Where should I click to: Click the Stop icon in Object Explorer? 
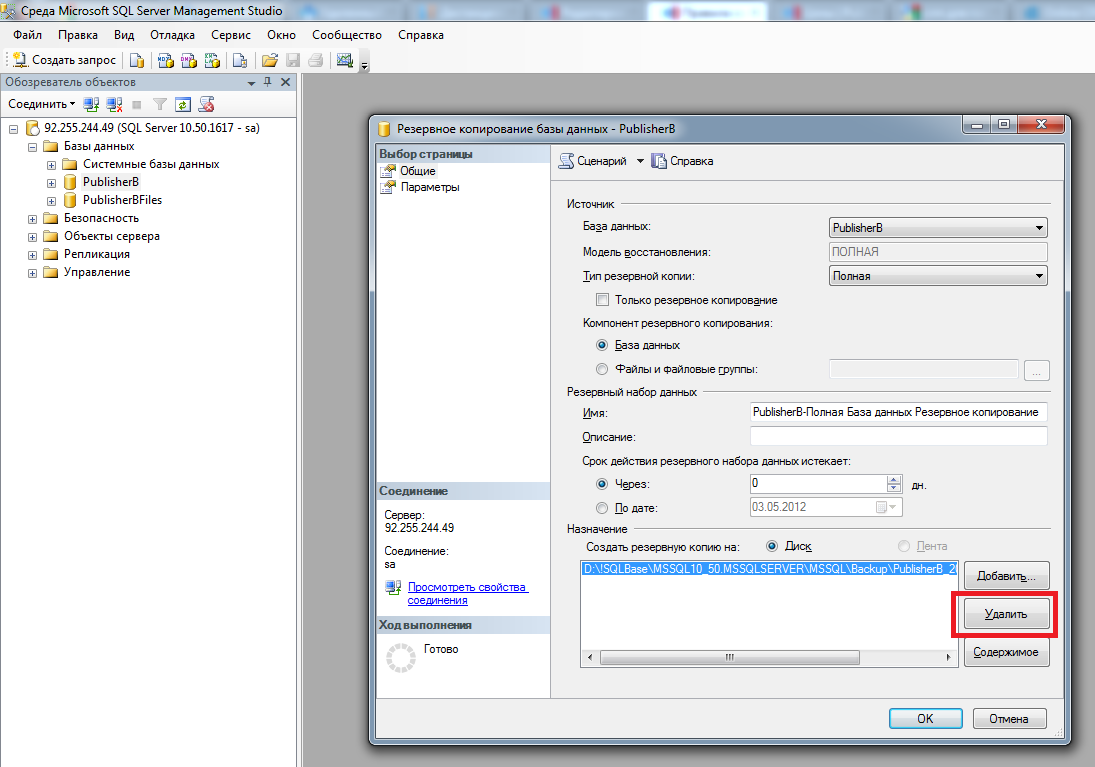pos(137,105)
